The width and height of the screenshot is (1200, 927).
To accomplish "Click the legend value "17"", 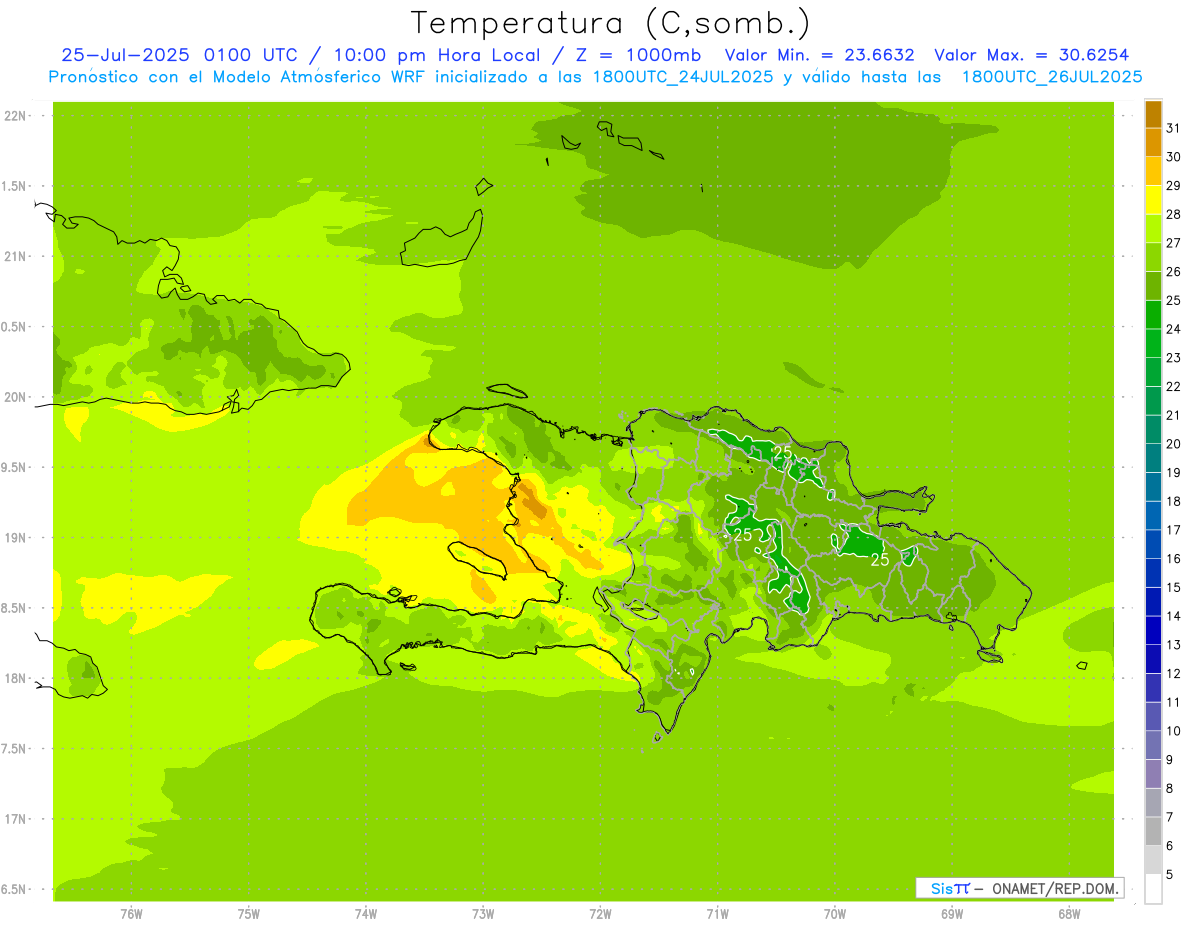I will coord(1174,530).
